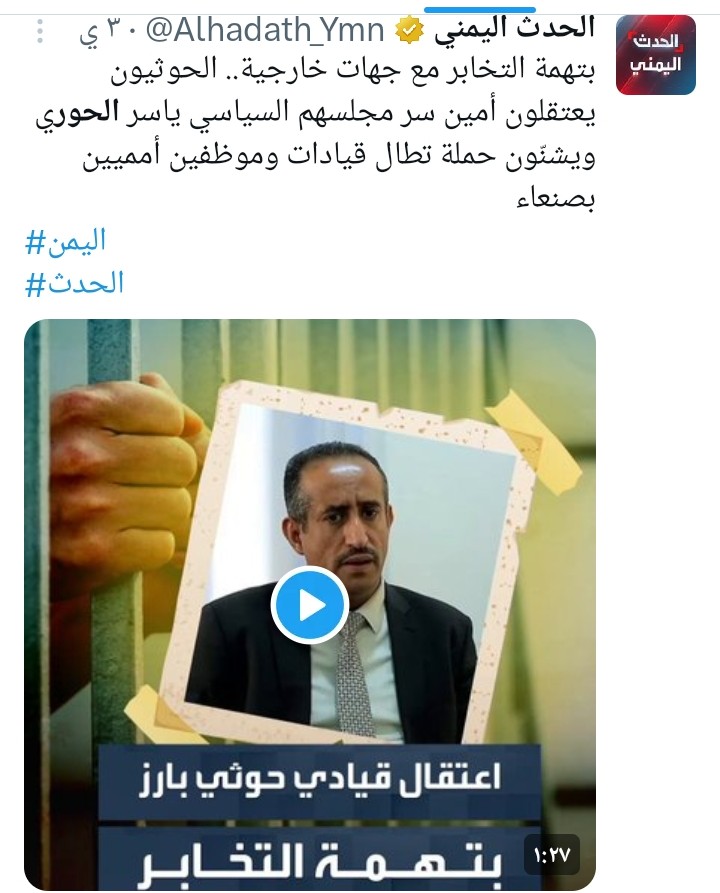
Task: Click the 1:27 video duration badge
Action: [x=551, y=854]
